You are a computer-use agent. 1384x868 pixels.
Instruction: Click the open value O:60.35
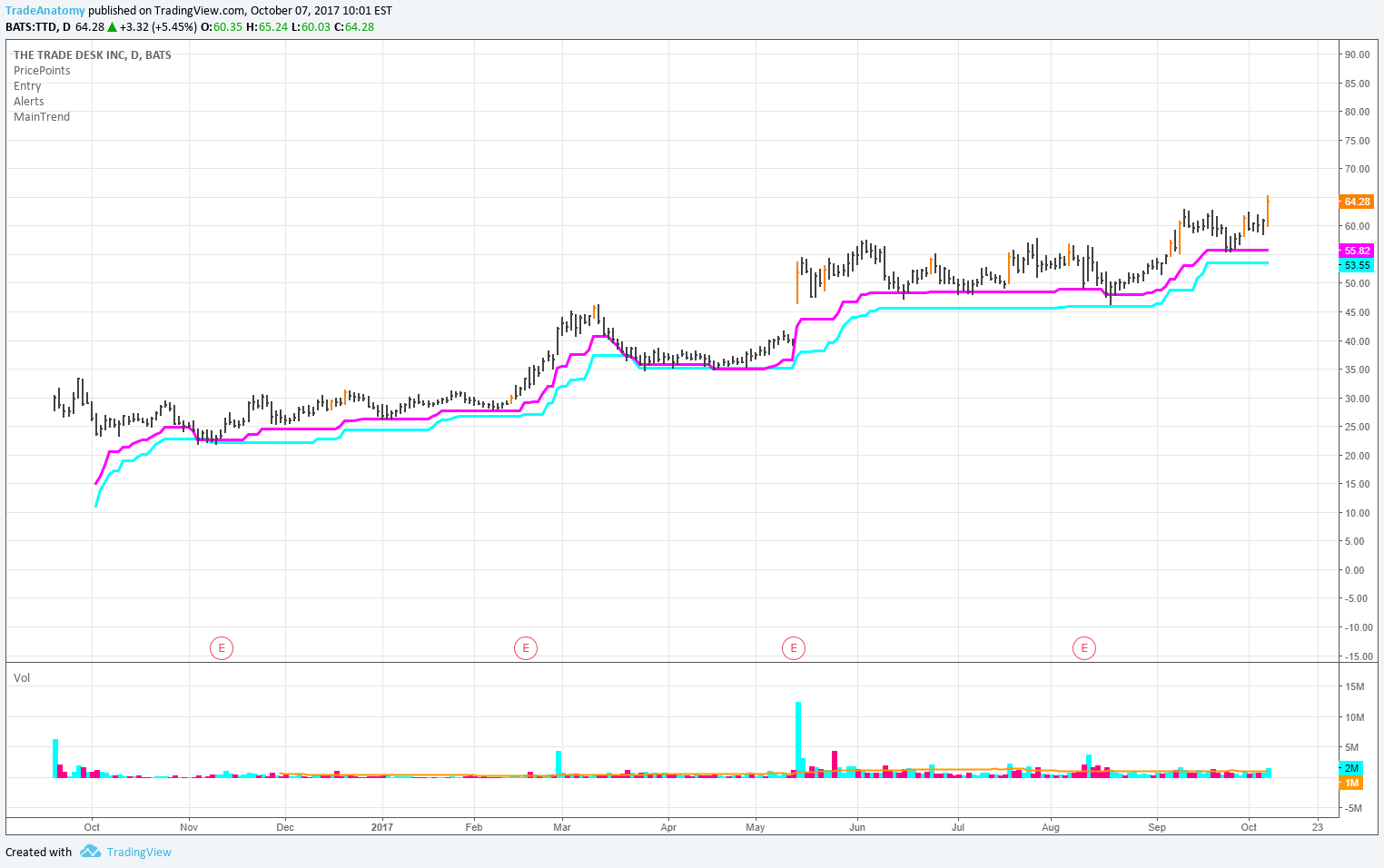point(222,27)
